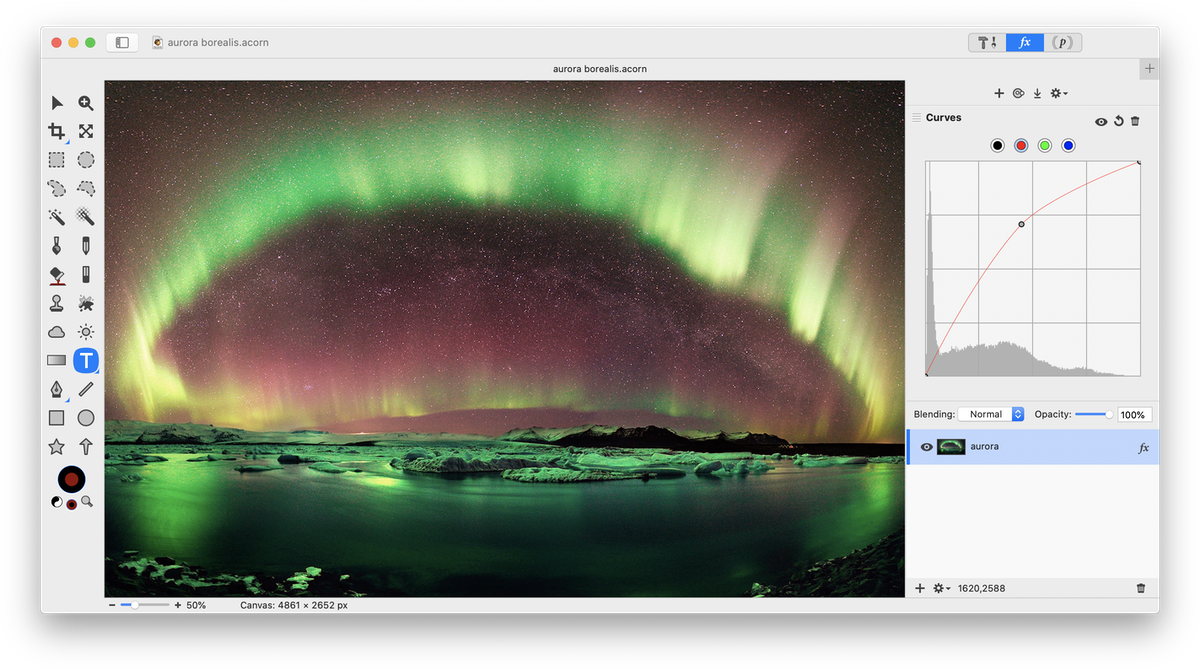1200x670 pixels.
Task: Reset the Curves filter
Action: (x=1119, y=121)
